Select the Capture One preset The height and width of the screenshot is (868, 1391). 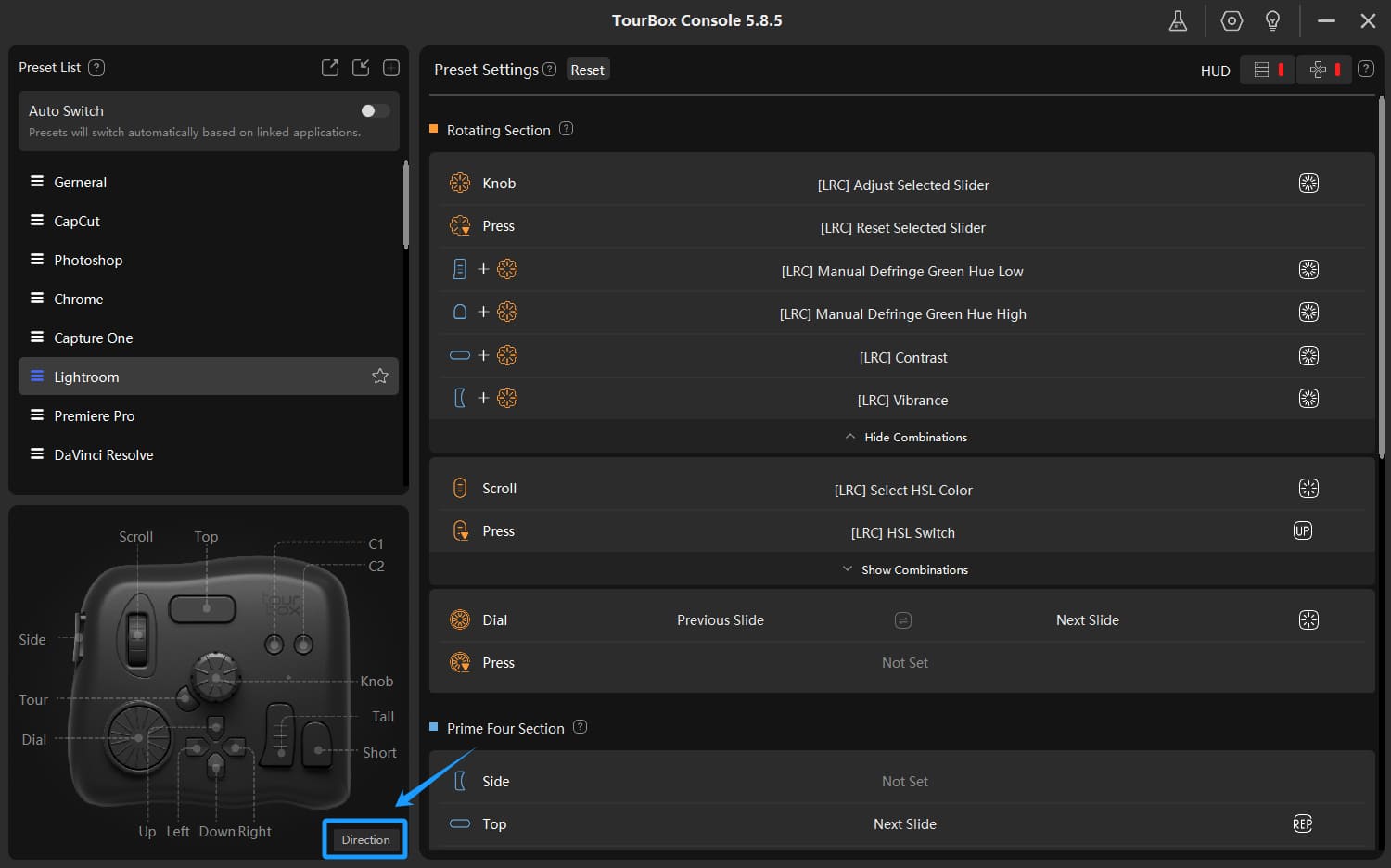coord(209,338)
